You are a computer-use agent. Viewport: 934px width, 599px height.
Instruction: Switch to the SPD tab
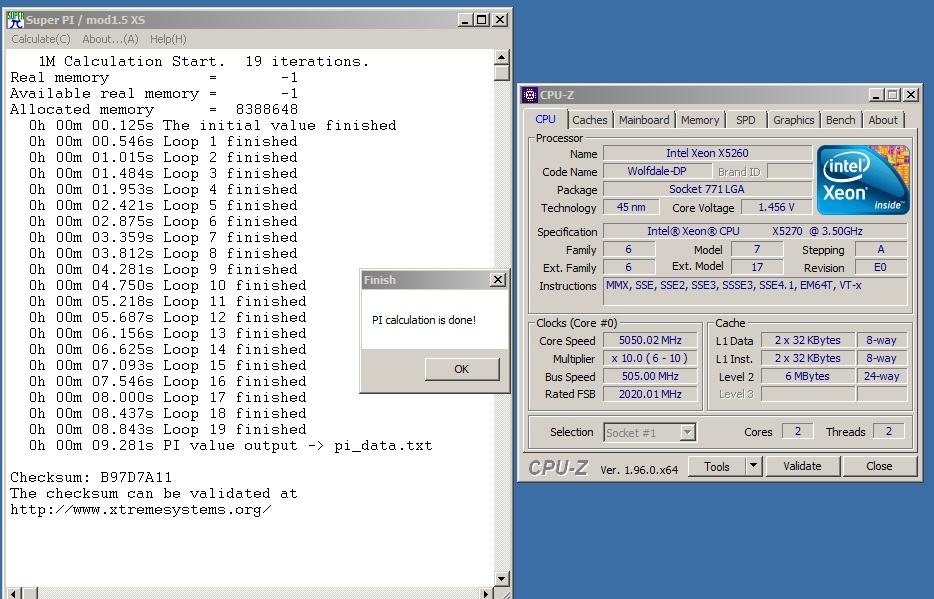745,120
